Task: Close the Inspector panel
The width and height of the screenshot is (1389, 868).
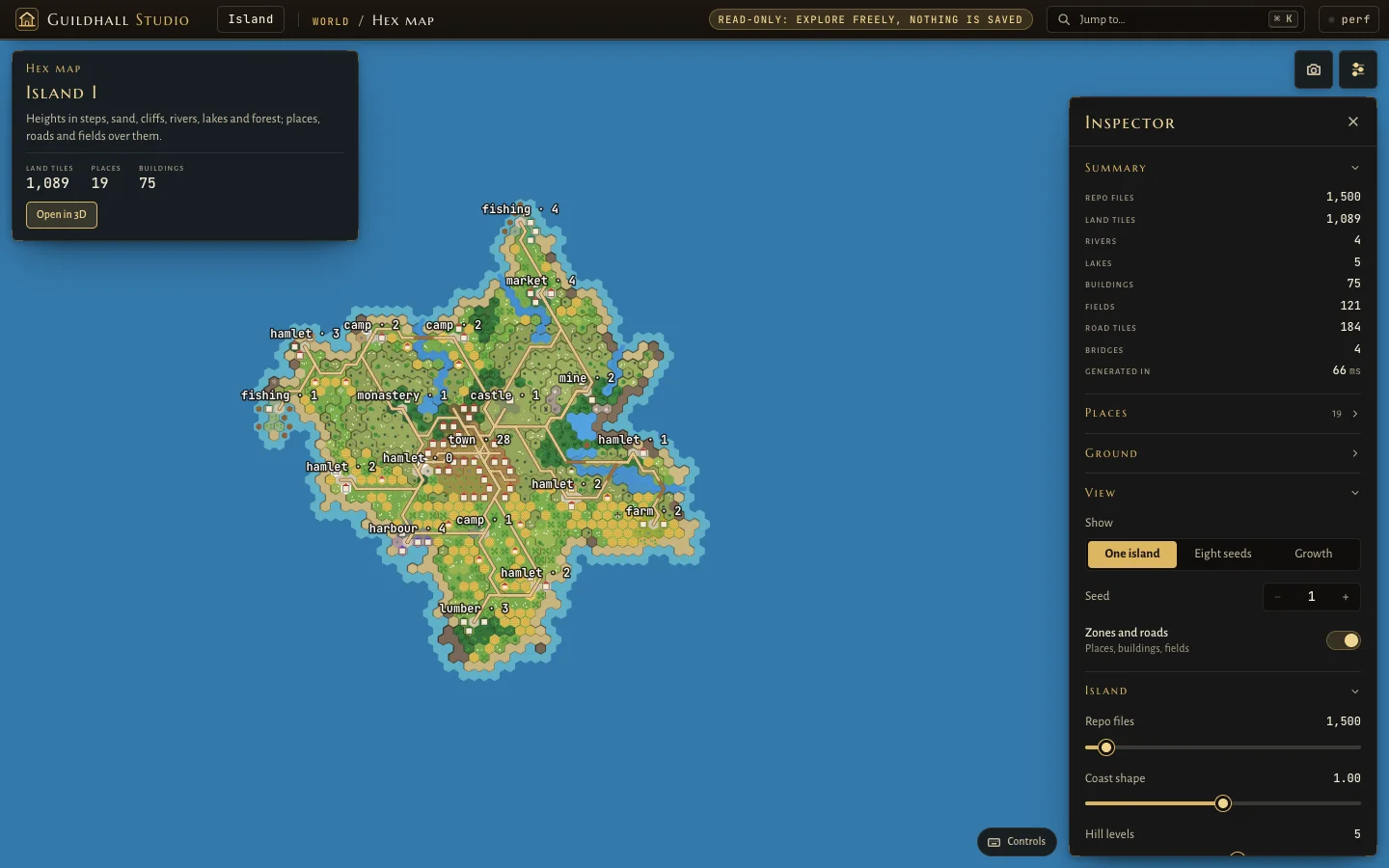Action: (1352, 122)
